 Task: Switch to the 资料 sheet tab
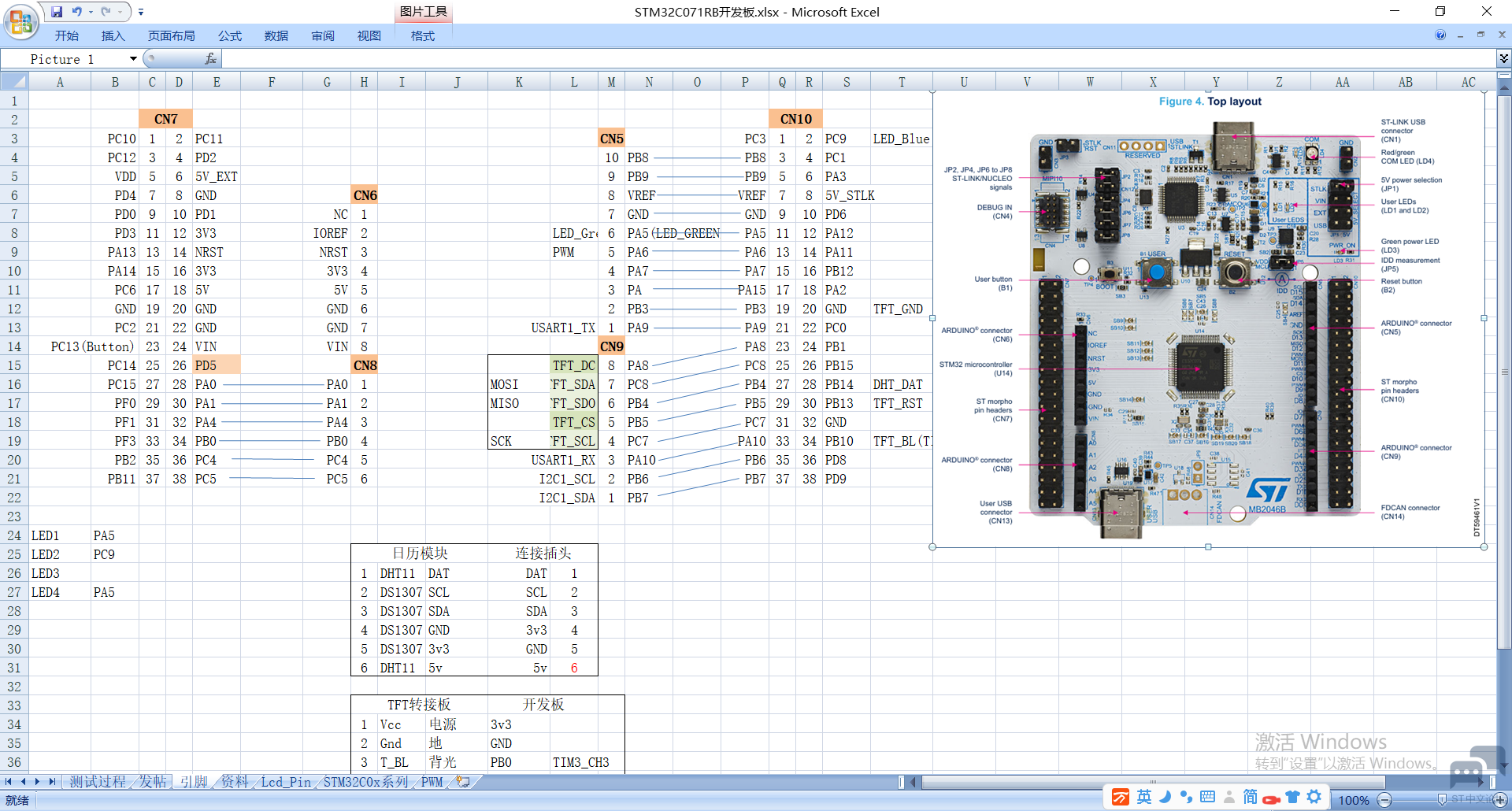234,782
